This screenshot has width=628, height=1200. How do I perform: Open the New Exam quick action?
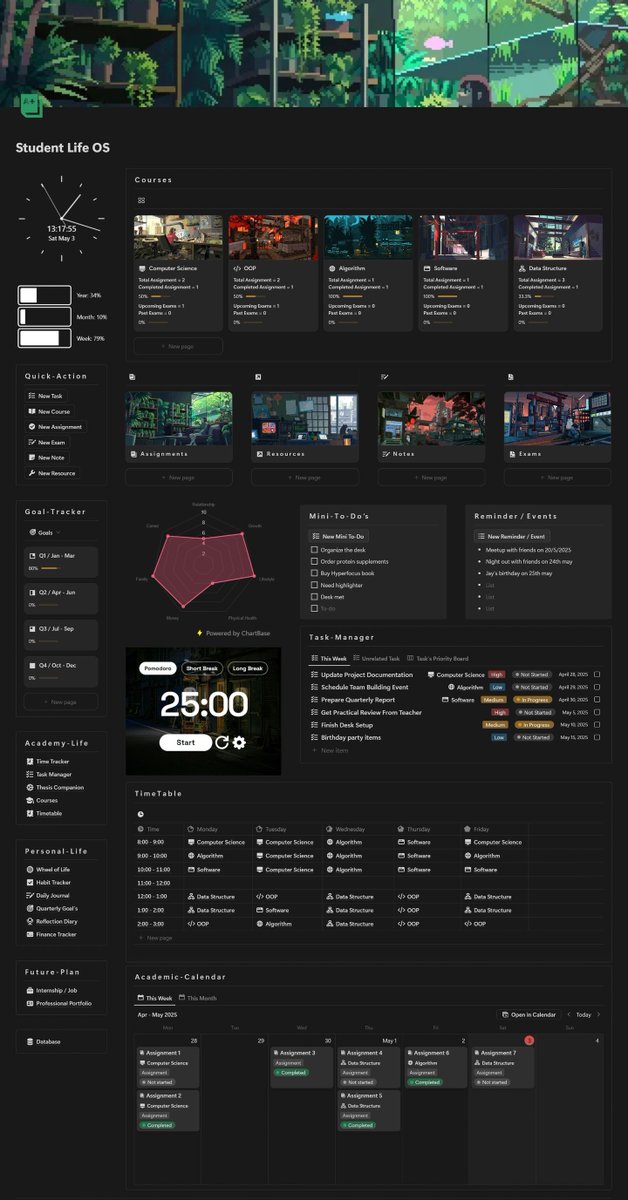tap(47, 442)
